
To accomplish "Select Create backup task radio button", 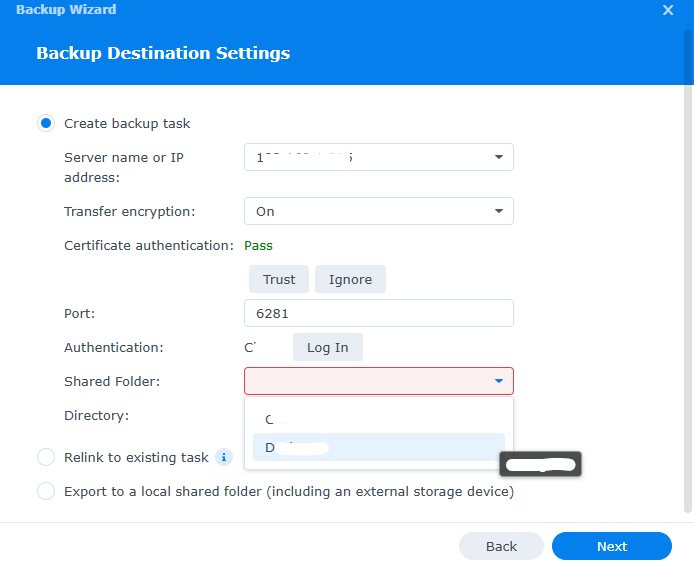I will pyautogui.click(x=46, y=123).
